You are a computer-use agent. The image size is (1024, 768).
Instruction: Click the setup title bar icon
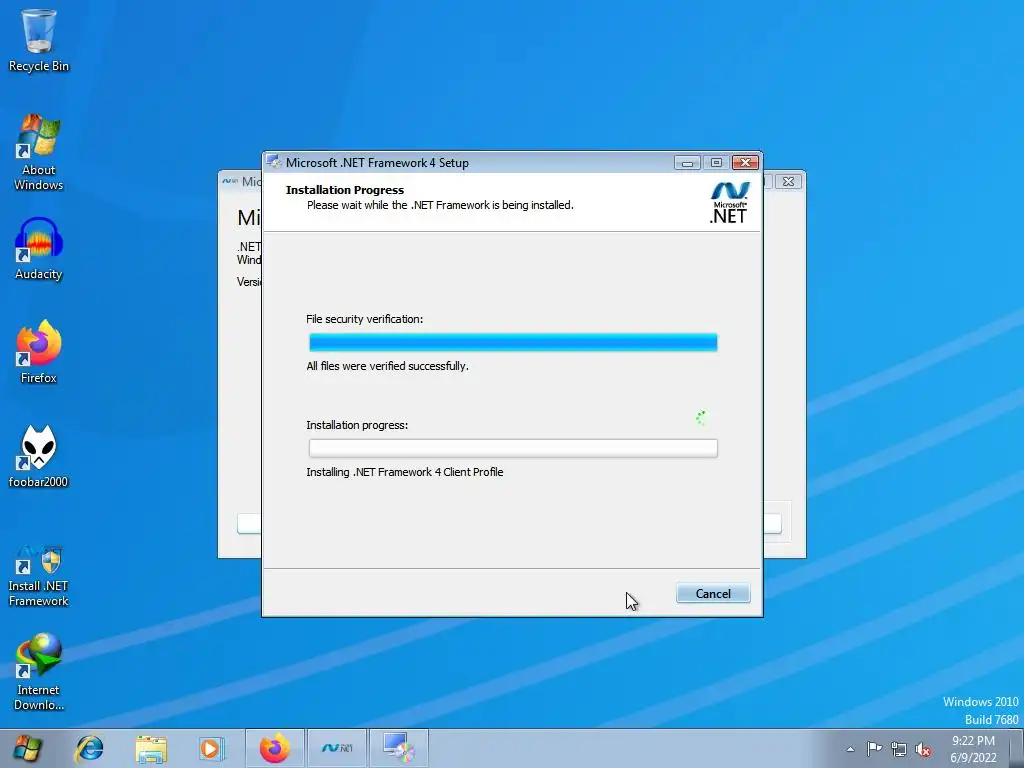(274, 162)
